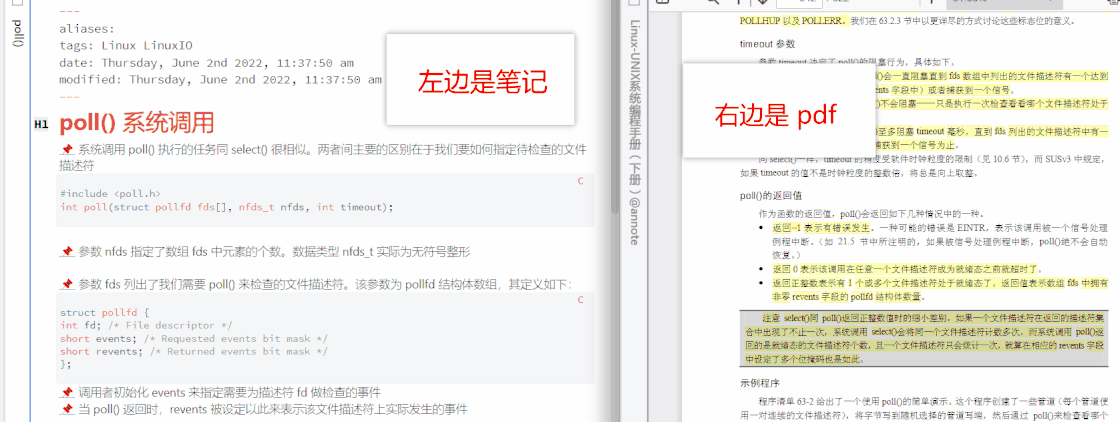Image resolution: width=1120 pixels, height=422 pixels.
Task: Click the note pane vertical scrollbar
Action: coord(615,107)
